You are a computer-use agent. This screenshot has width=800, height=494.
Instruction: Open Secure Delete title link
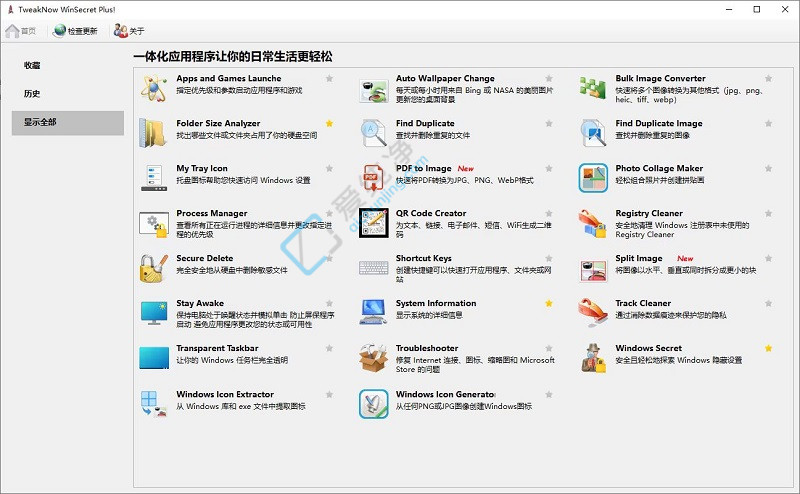(x=205, y=258)
